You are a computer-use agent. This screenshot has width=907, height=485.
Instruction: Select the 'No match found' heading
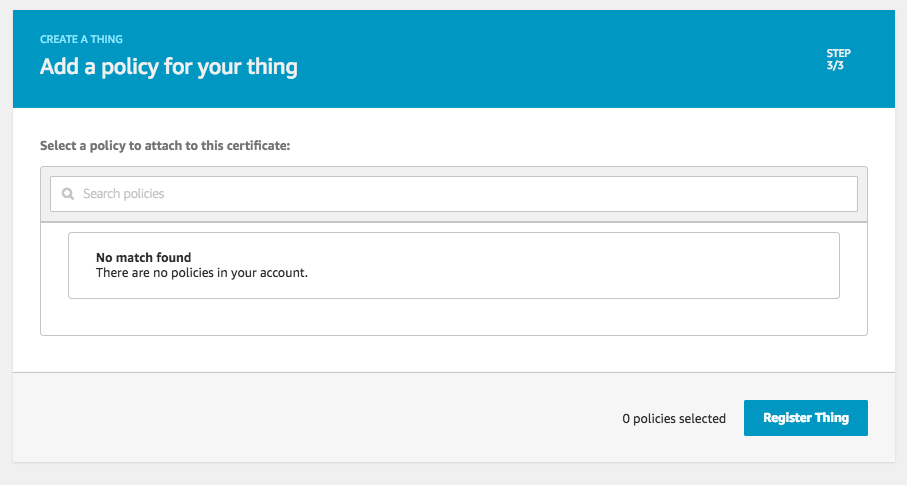143,258
